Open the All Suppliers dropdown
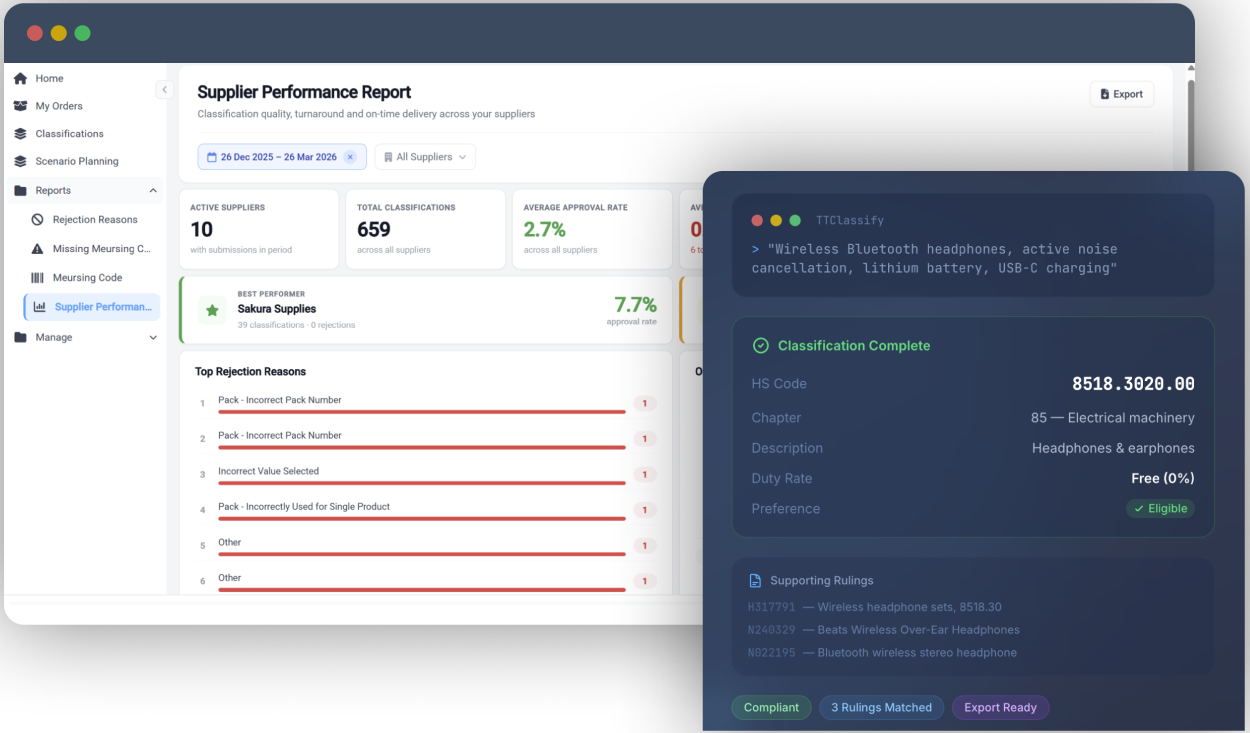 pos(425,157)
